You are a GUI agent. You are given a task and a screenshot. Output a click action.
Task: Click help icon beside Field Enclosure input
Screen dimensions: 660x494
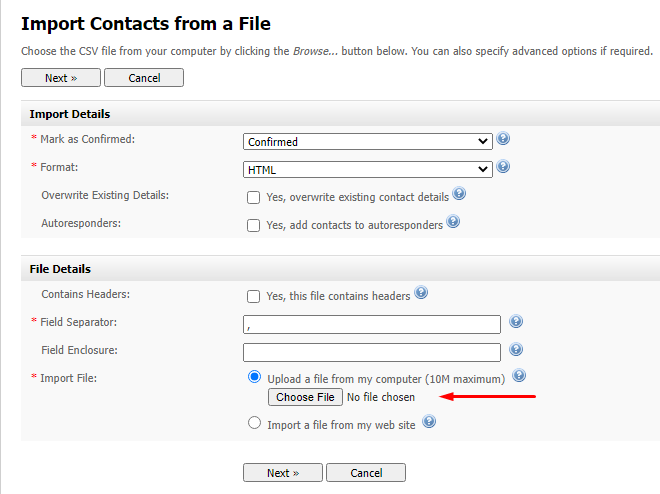[x=516, y=350]
